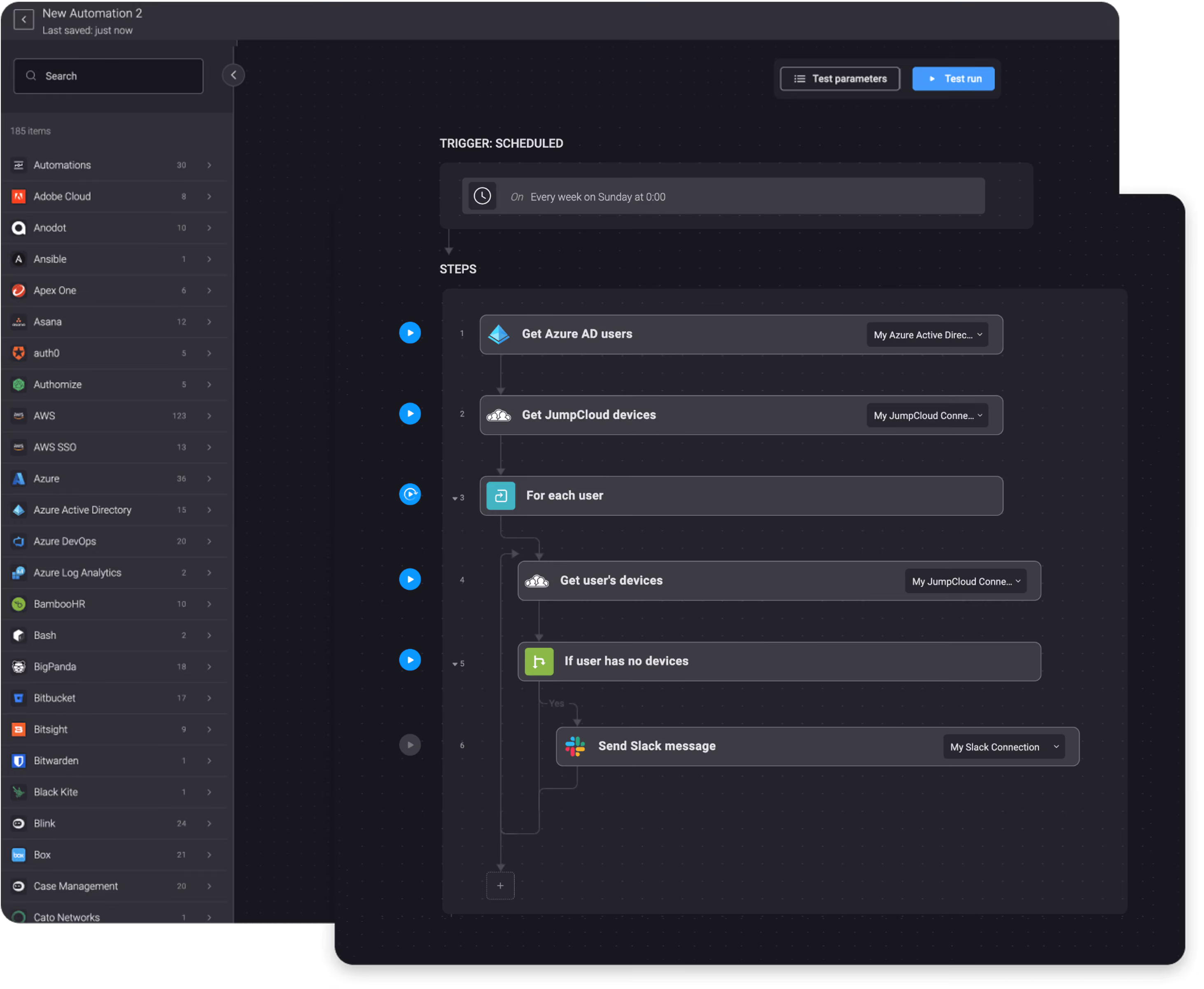
Task: Click the Bitsight icon in the sidebar
Action: [19, 730]
